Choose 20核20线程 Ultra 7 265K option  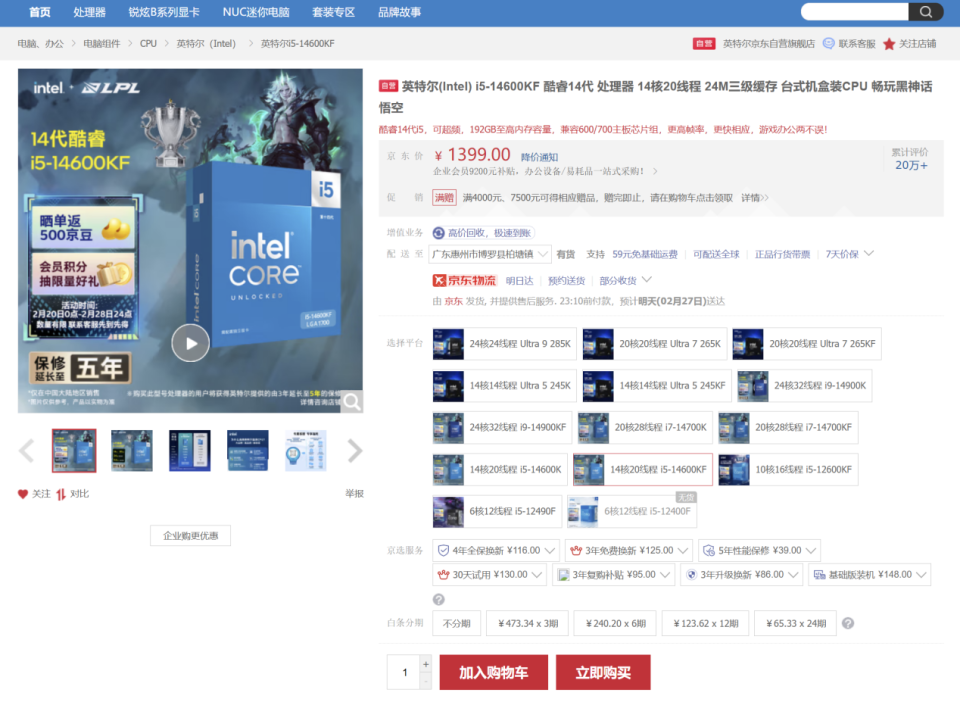[x=654, y=344]
